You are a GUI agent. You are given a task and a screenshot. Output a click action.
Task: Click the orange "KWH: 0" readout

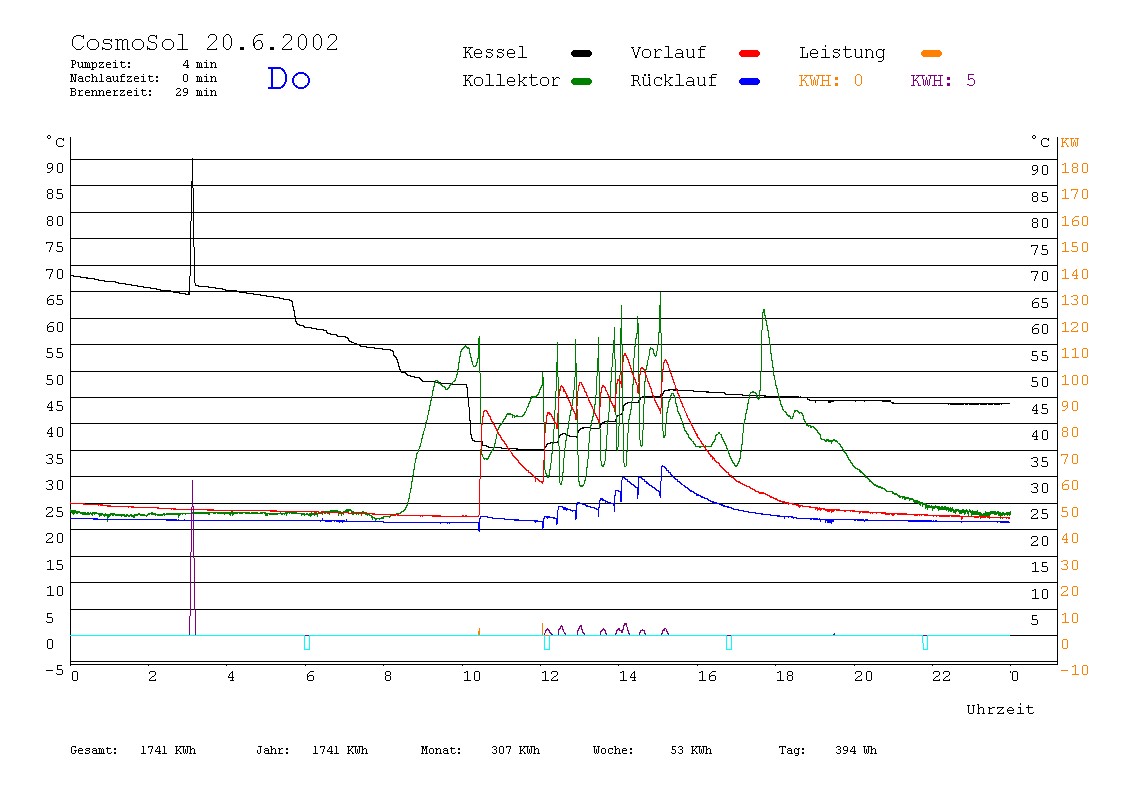point(830,81)
